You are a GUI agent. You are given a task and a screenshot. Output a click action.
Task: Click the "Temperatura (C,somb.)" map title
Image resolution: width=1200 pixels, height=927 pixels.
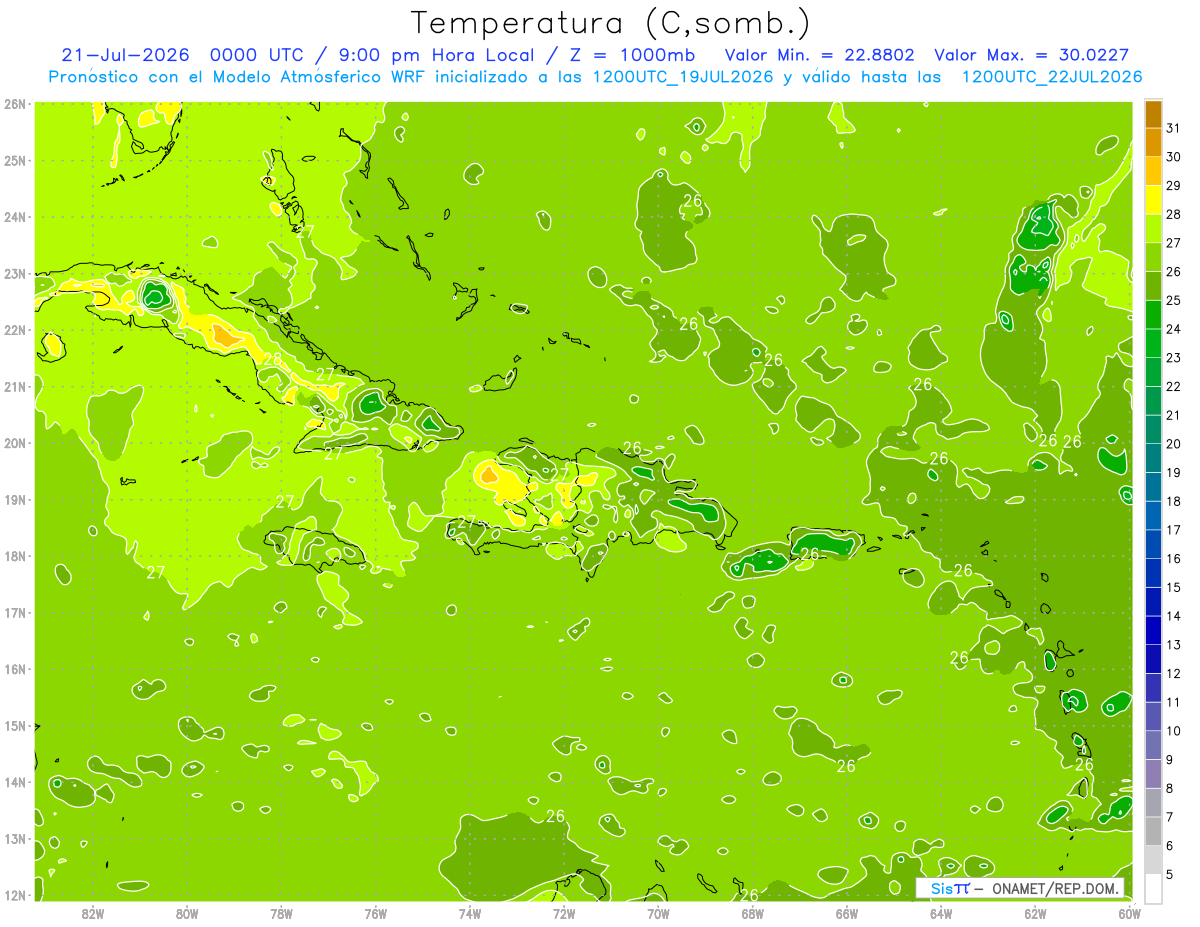(x=610, y=23)
